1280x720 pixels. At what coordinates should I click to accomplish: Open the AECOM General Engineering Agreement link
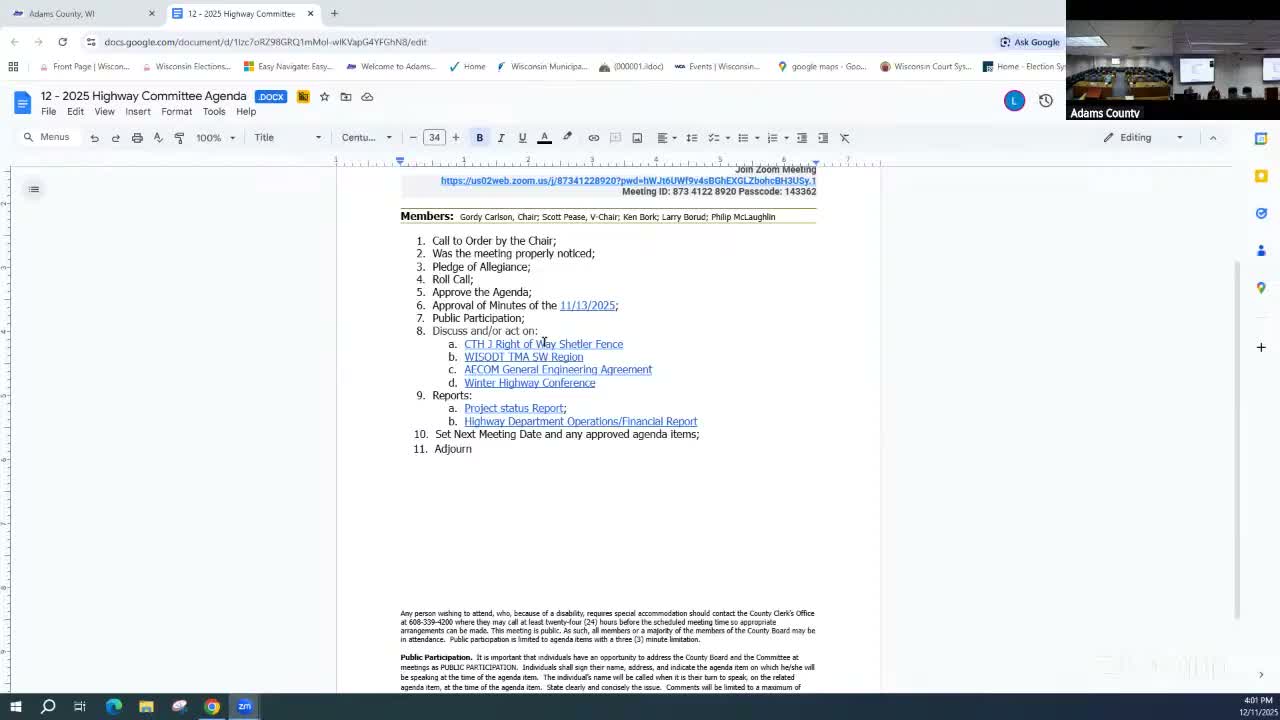(x=557, y=370)
